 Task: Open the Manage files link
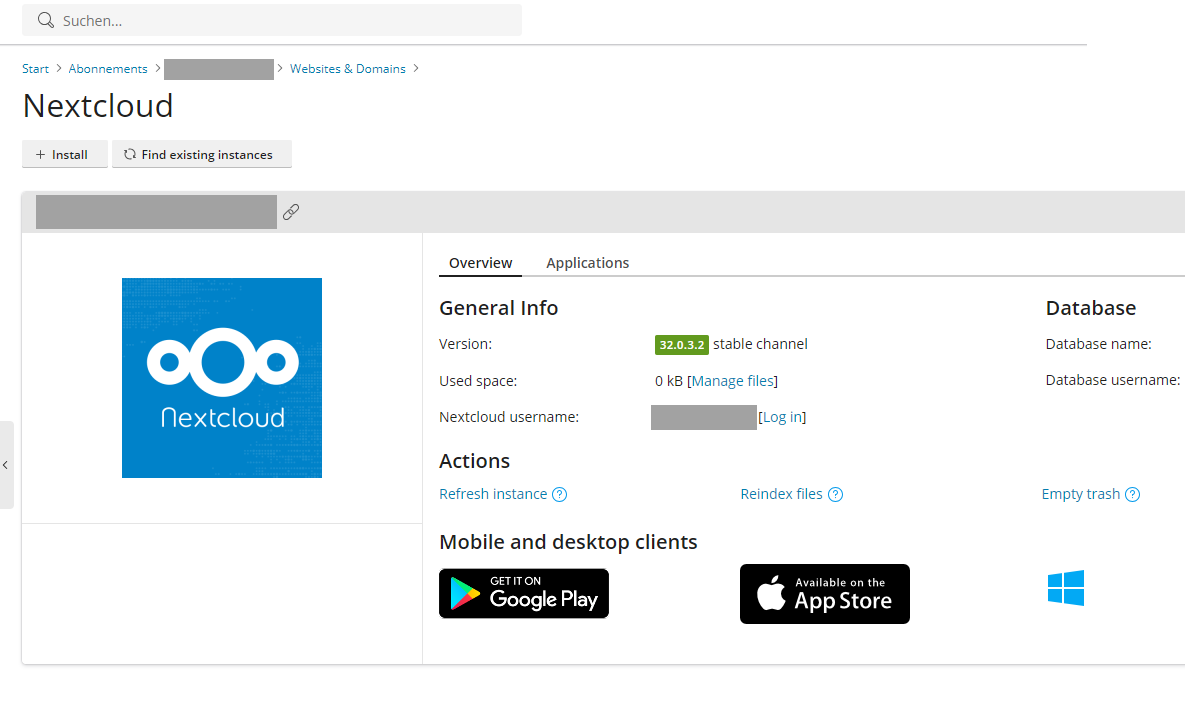pos(733,381)
